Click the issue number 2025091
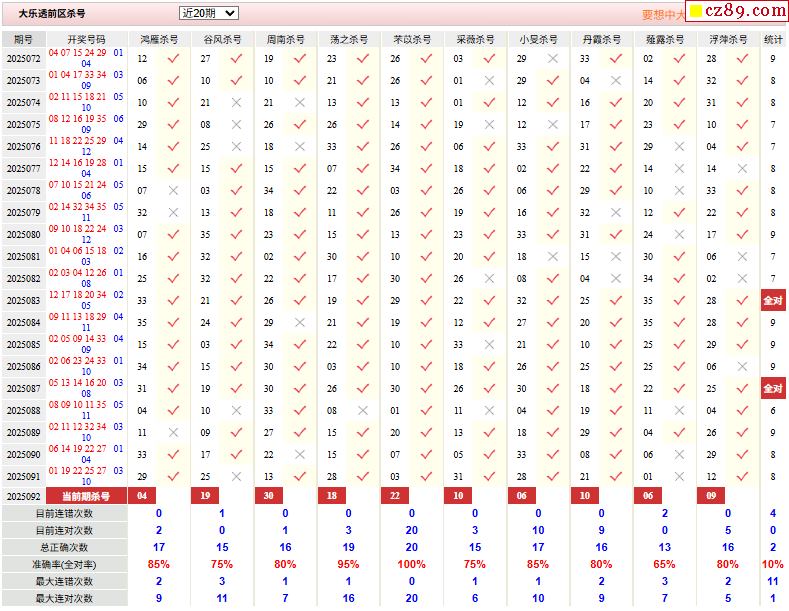Screen dimensions: 789x611 pyautogui.click(x=23, y=477)
